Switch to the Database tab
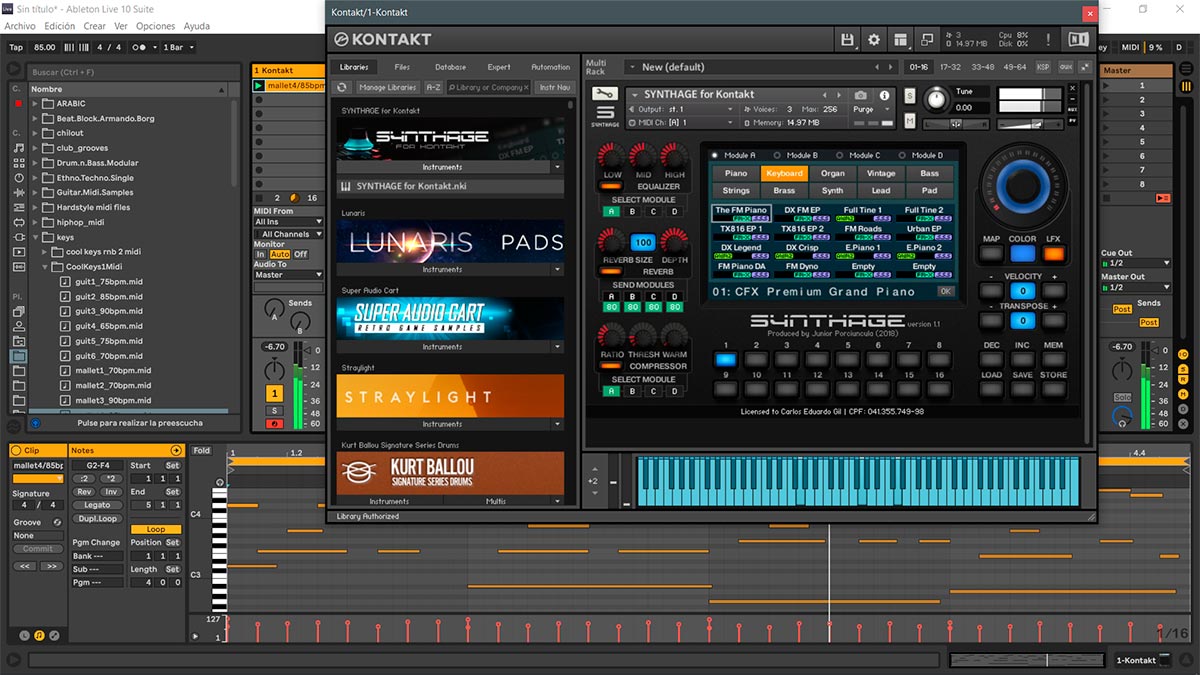This screenshot has height=675, width=1200. [450, 67]
